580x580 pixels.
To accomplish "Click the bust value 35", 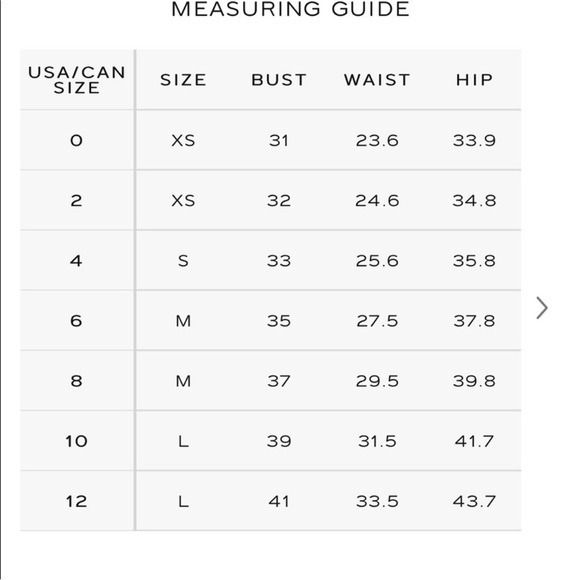I will tap(279, 321).
